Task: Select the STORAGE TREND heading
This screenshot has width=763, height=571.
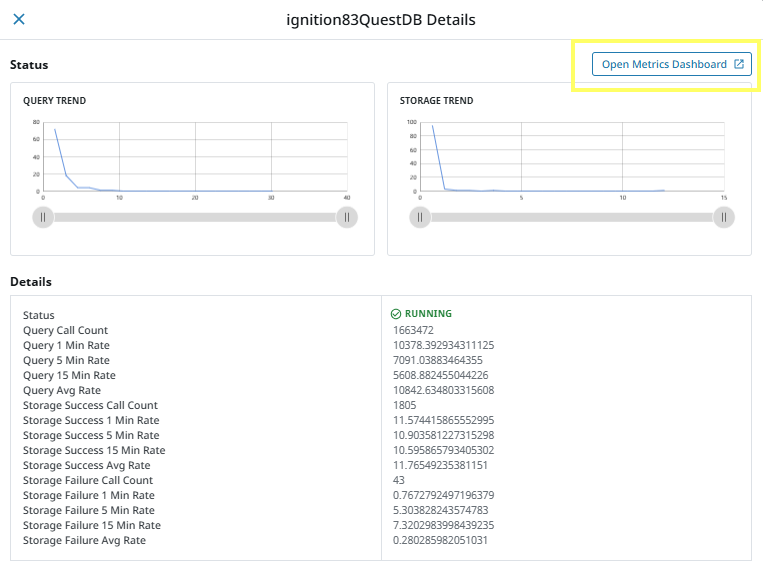Action: pyautogui.click(x=436, y=101)
